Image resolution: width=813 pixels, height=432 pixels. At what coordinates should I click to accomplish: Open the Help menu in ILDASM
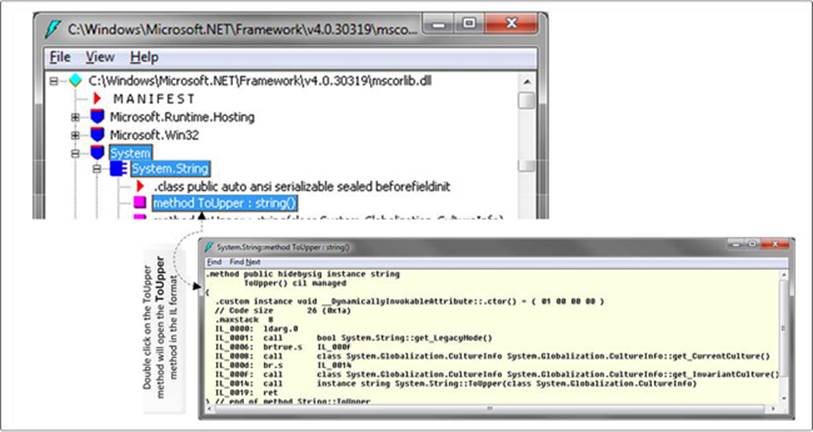pos(144,57)
